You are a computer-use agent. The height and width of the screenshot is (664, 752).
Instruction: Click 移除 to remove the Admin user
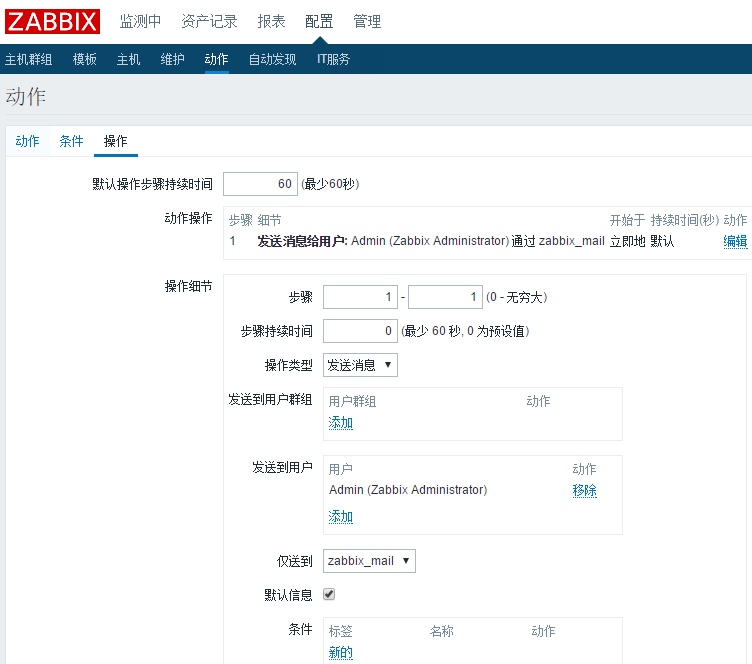(x=584, y=490)
